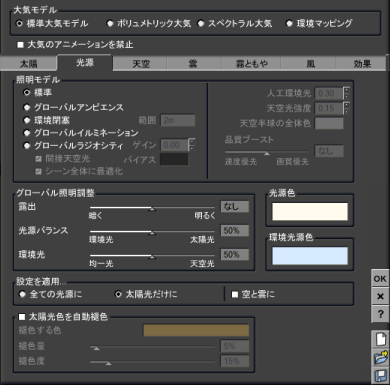The height and width of the screenshot is (385, 390).
Task: Click the 褪色度 slider handle
Action: pos(108,363)
